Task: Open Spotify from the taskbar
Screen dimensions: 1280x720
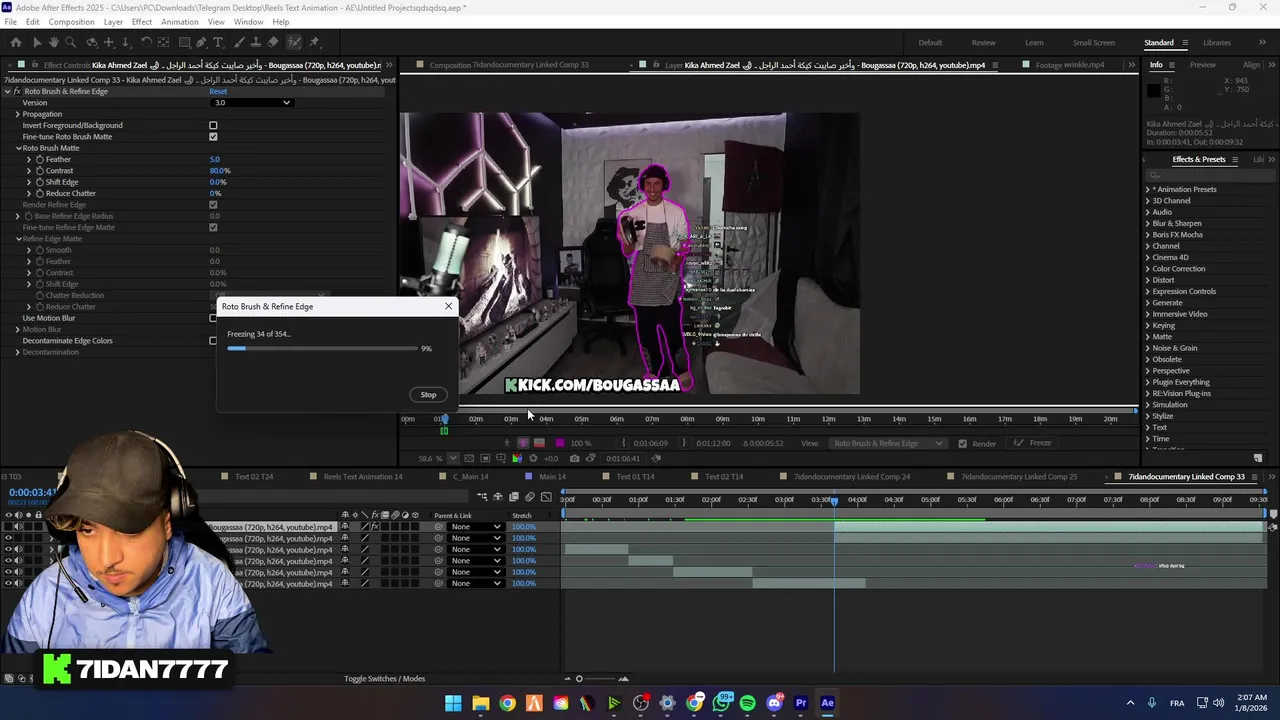Action: [748, 703]
